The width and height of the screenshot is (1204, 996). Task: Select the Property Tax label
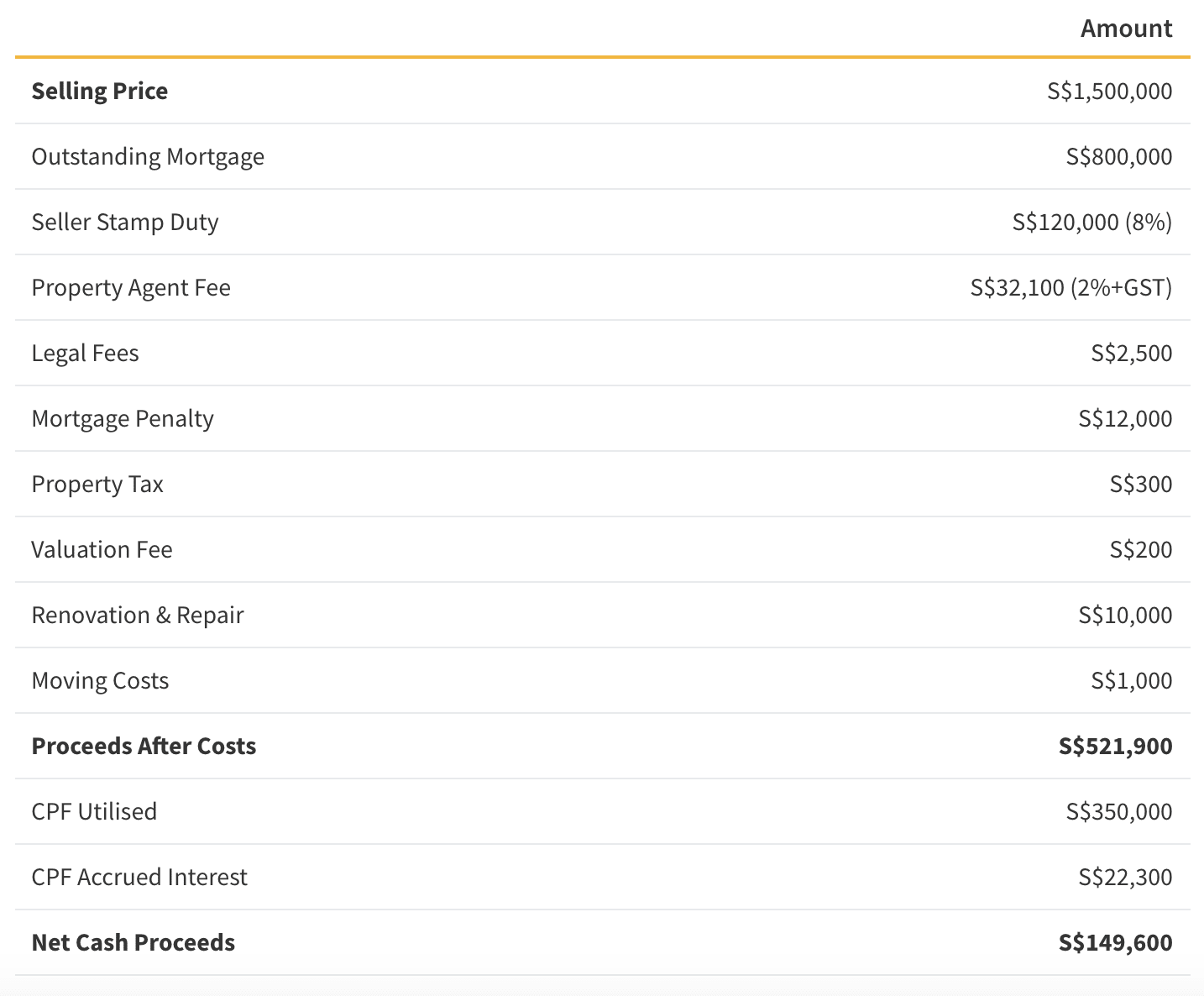(97, 485)
